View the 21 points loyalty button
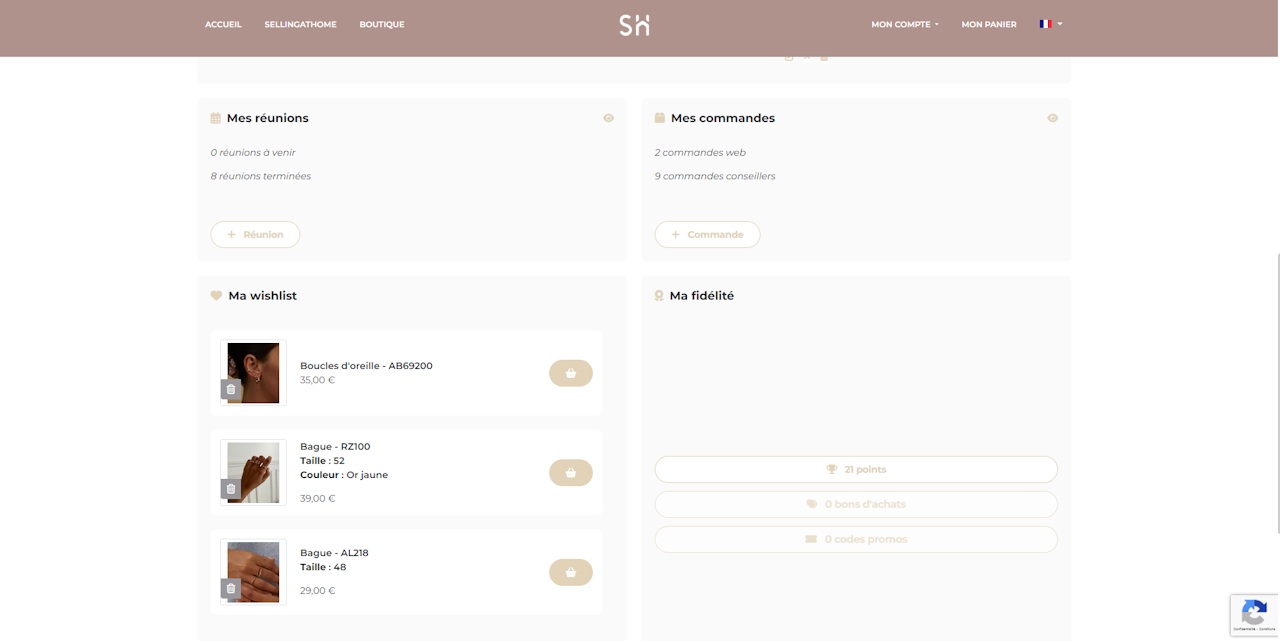 pos(855,469)
